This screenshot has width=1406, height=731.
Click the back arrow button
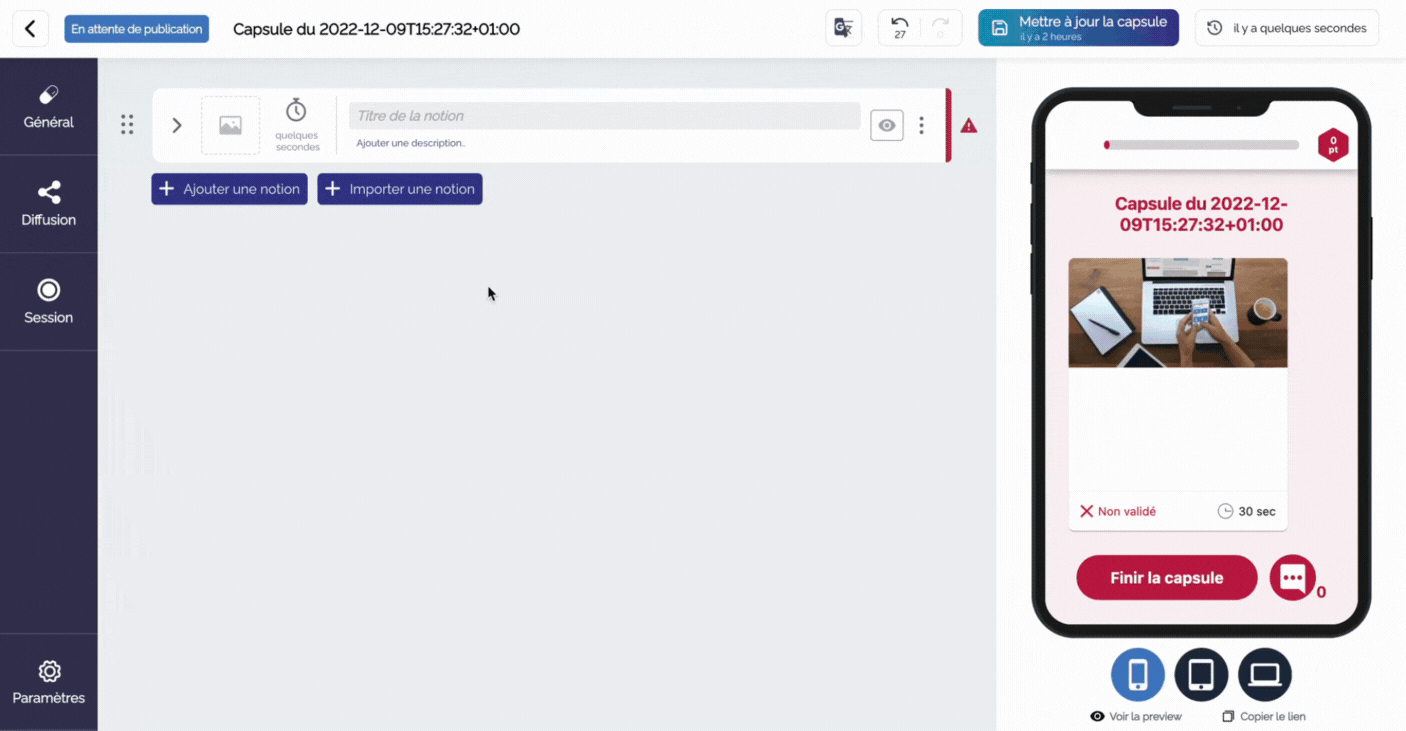[x=30, y=29]
